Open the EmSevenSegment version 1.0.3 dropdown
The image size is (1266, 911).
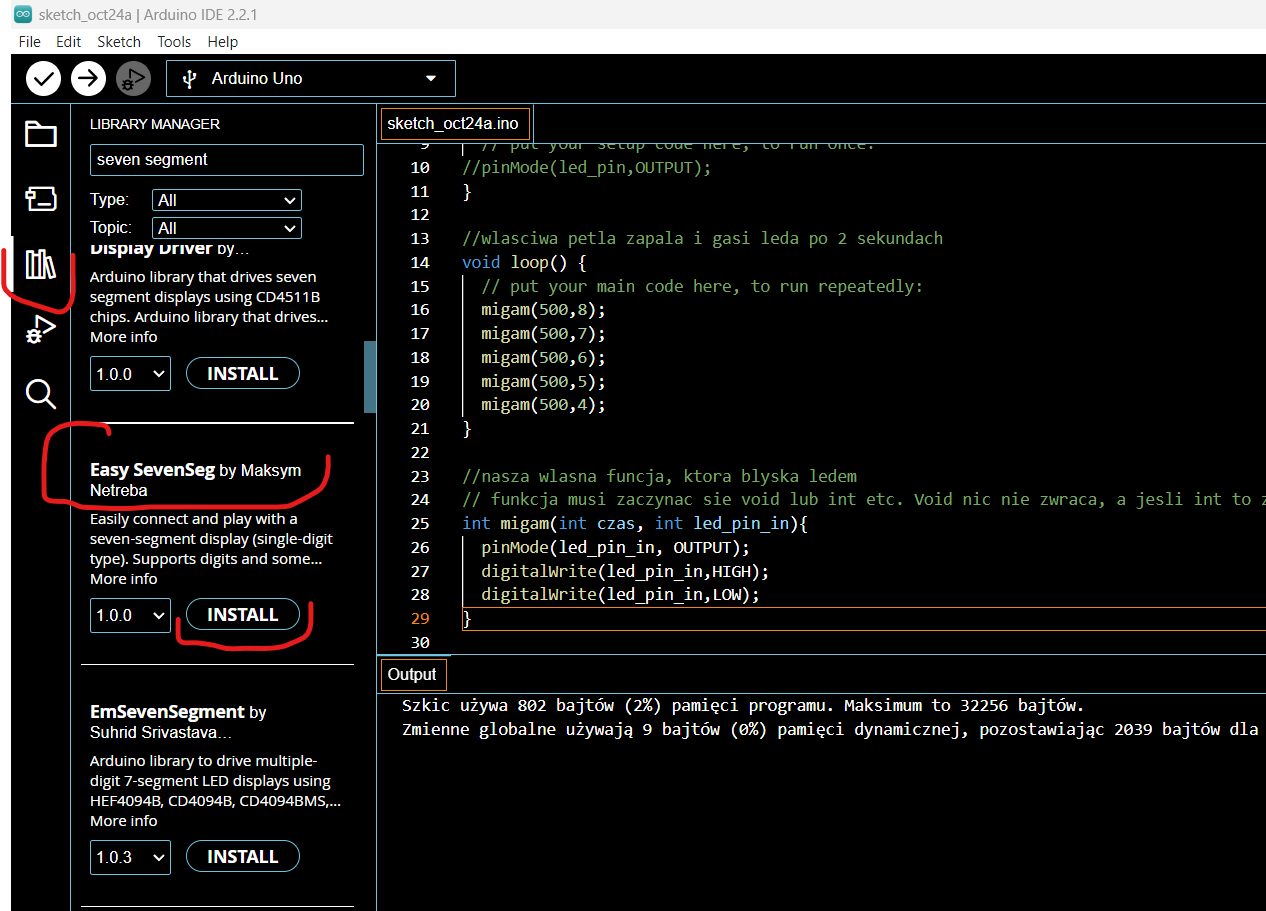(x=130, y=857)
